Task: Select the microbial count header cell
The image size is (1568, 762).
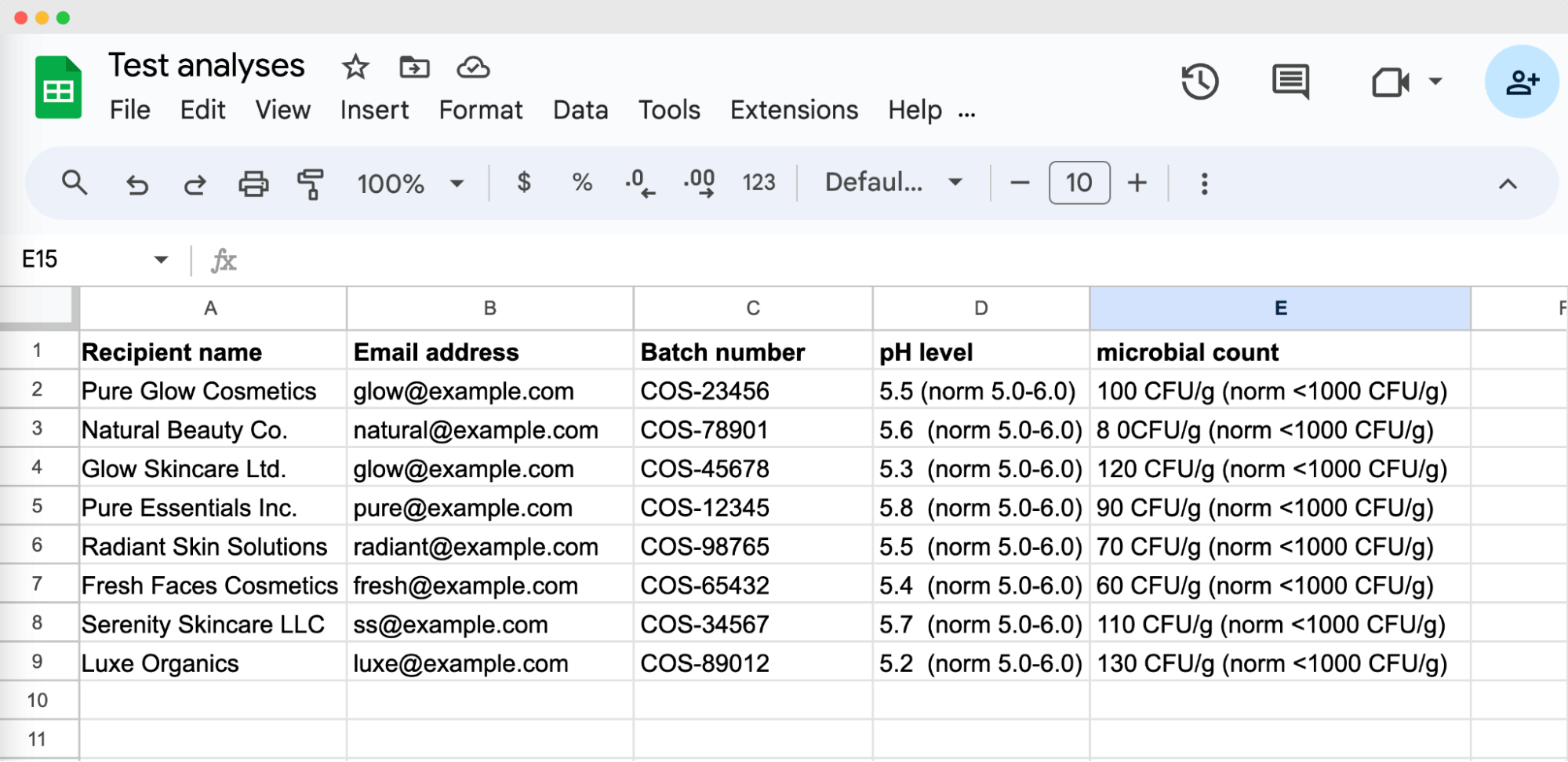Action: pyautogui.click(x=1280, y=352)
